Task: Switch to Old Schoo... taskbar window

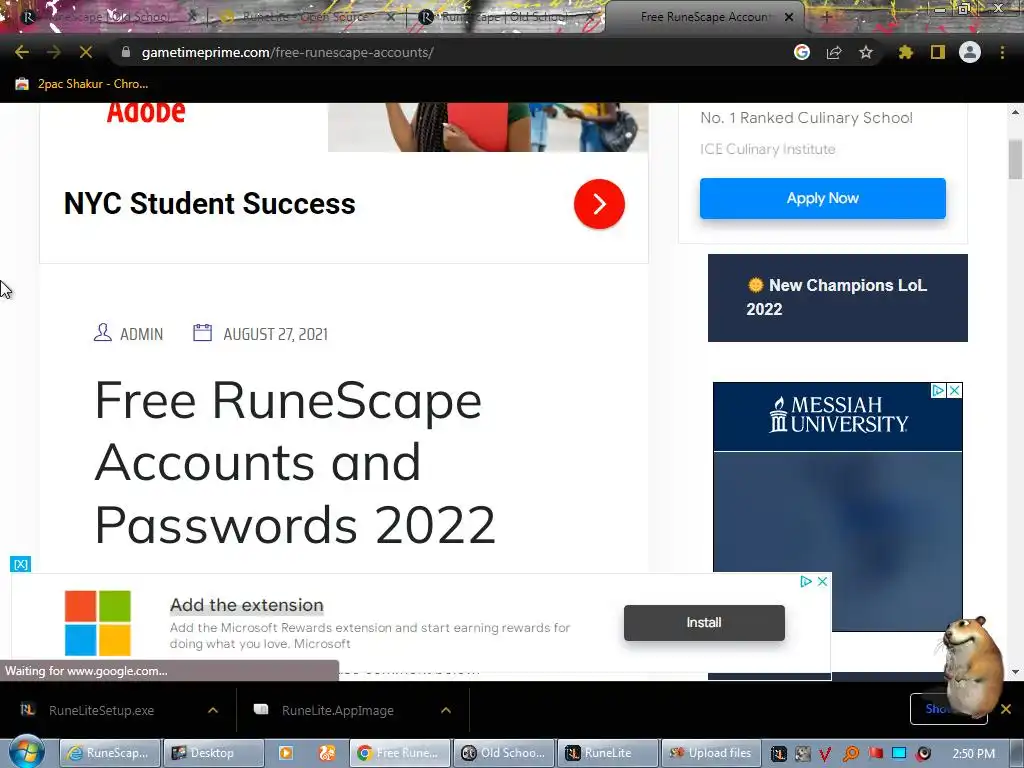Action: (504, 753)
